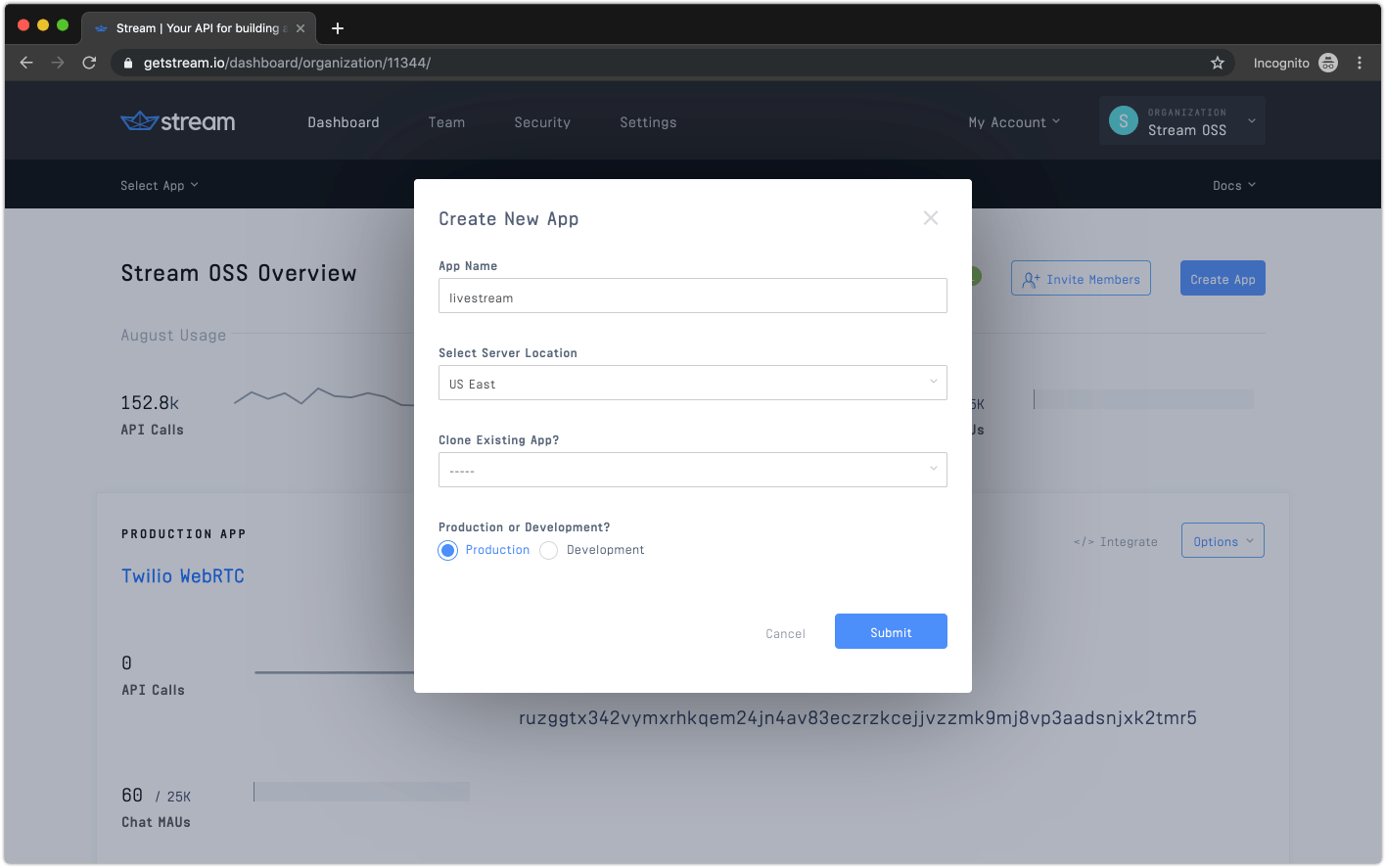
Task: Click the Create App button
Action: point(1223,278)
